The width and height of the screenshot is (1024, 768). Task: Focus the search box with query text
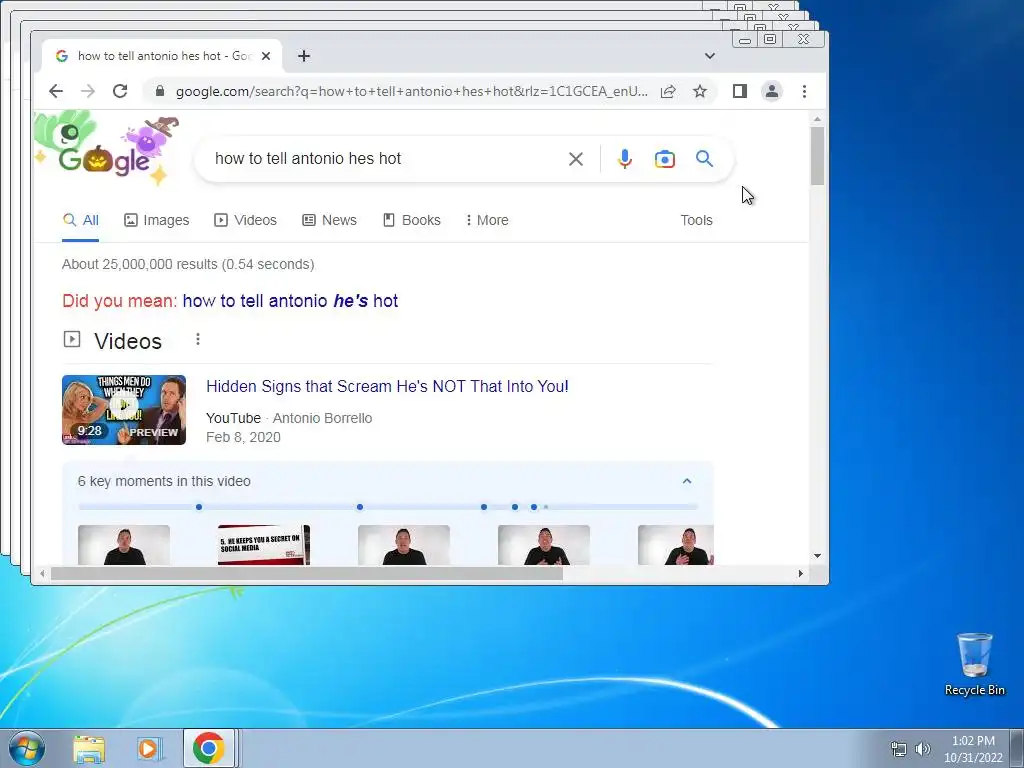pos(385,159)
